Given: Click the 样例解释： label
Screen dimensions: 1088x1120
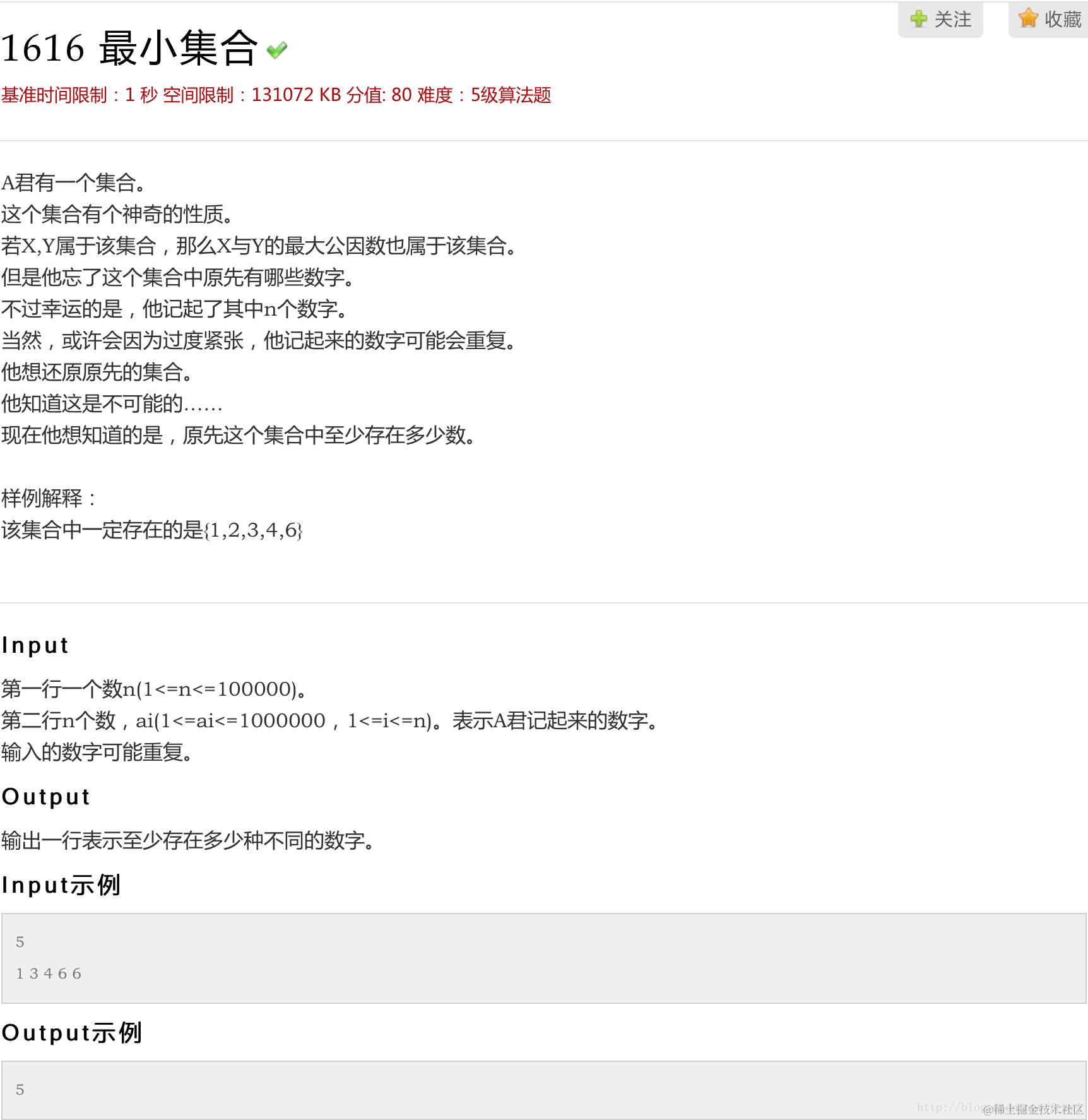Looking at the screenshot, I should click(49, 499).
